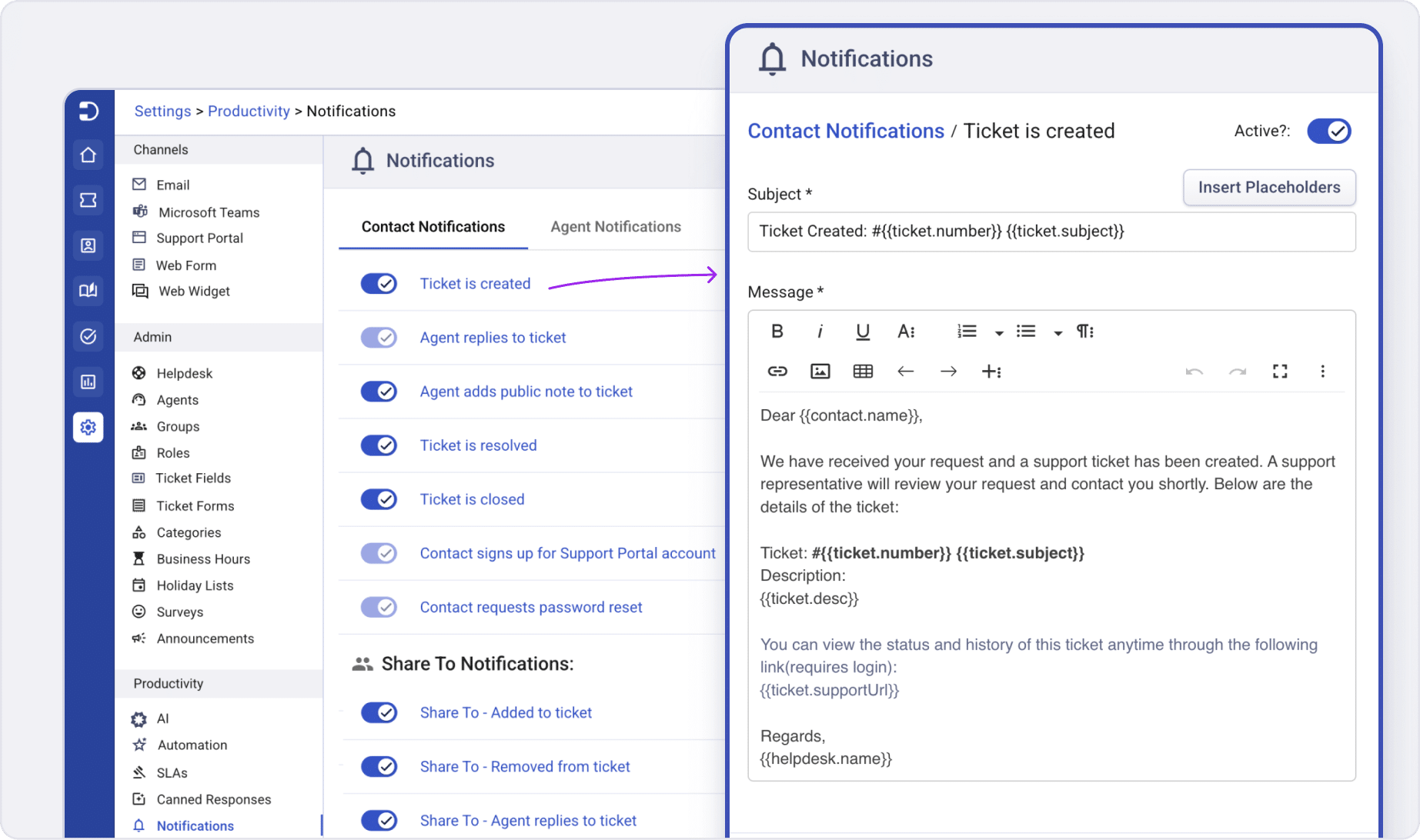Open the Productivity breadcrumb link

(249, 111)
